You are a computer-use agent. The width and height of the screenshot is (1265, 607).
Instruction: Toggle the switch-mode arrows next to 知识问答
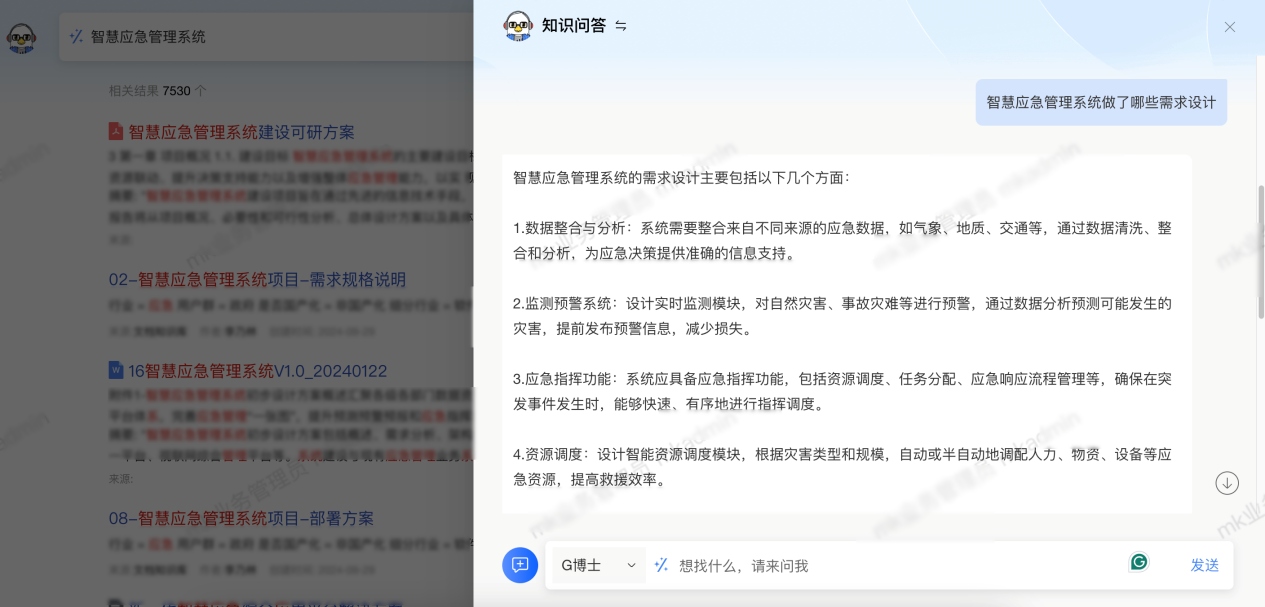point(621,26)
